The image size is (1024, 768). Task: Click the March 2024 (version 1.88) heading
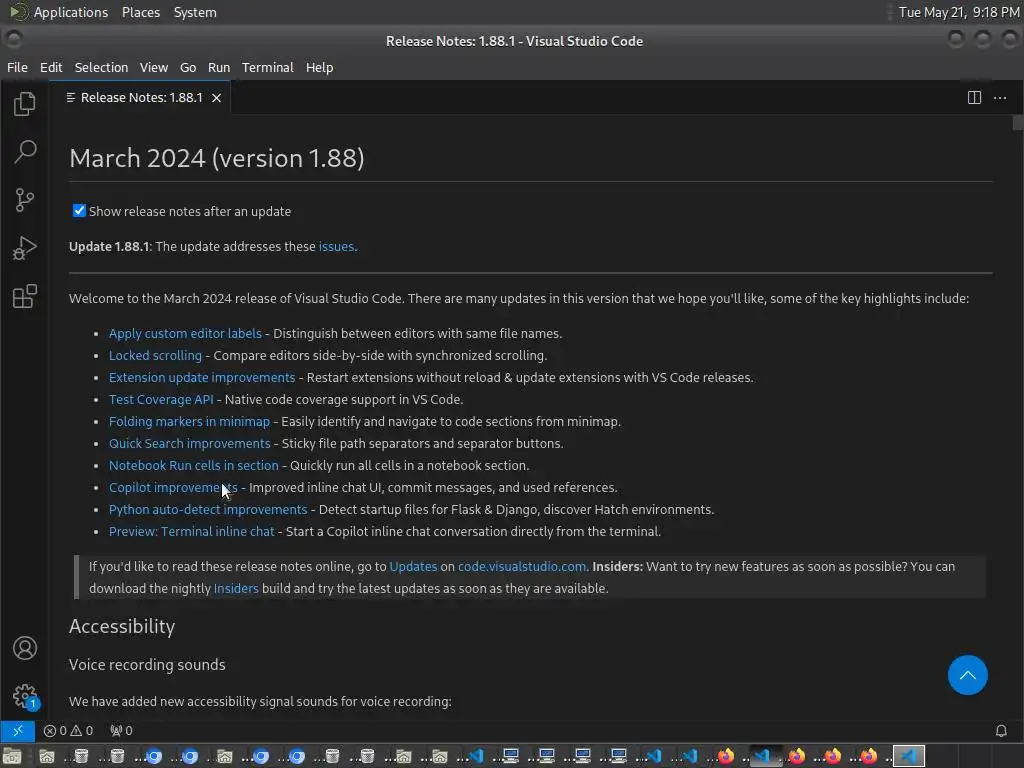[x=217, y=158]
